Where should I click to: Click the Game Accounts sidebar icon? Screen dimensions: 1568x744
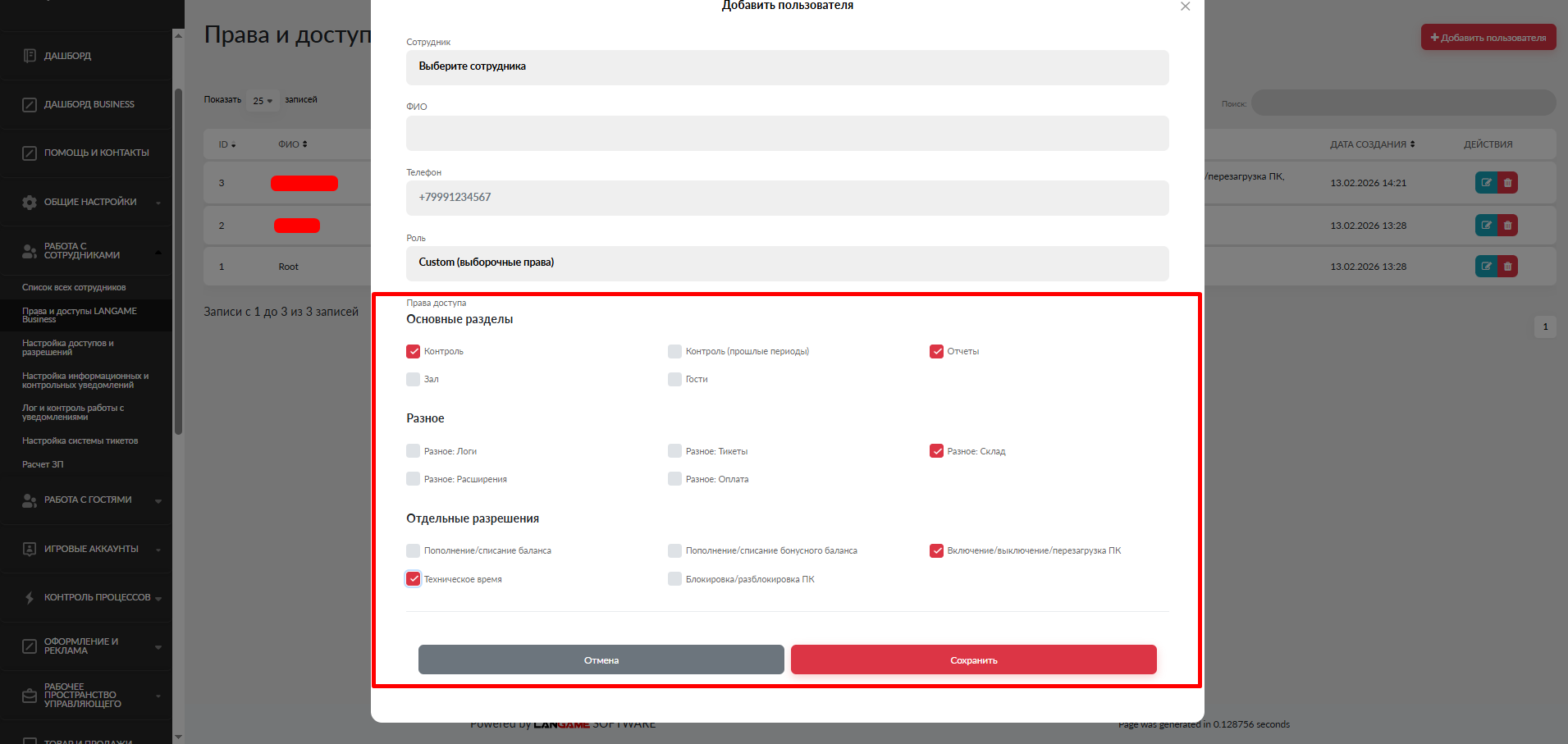coord(30,549)
